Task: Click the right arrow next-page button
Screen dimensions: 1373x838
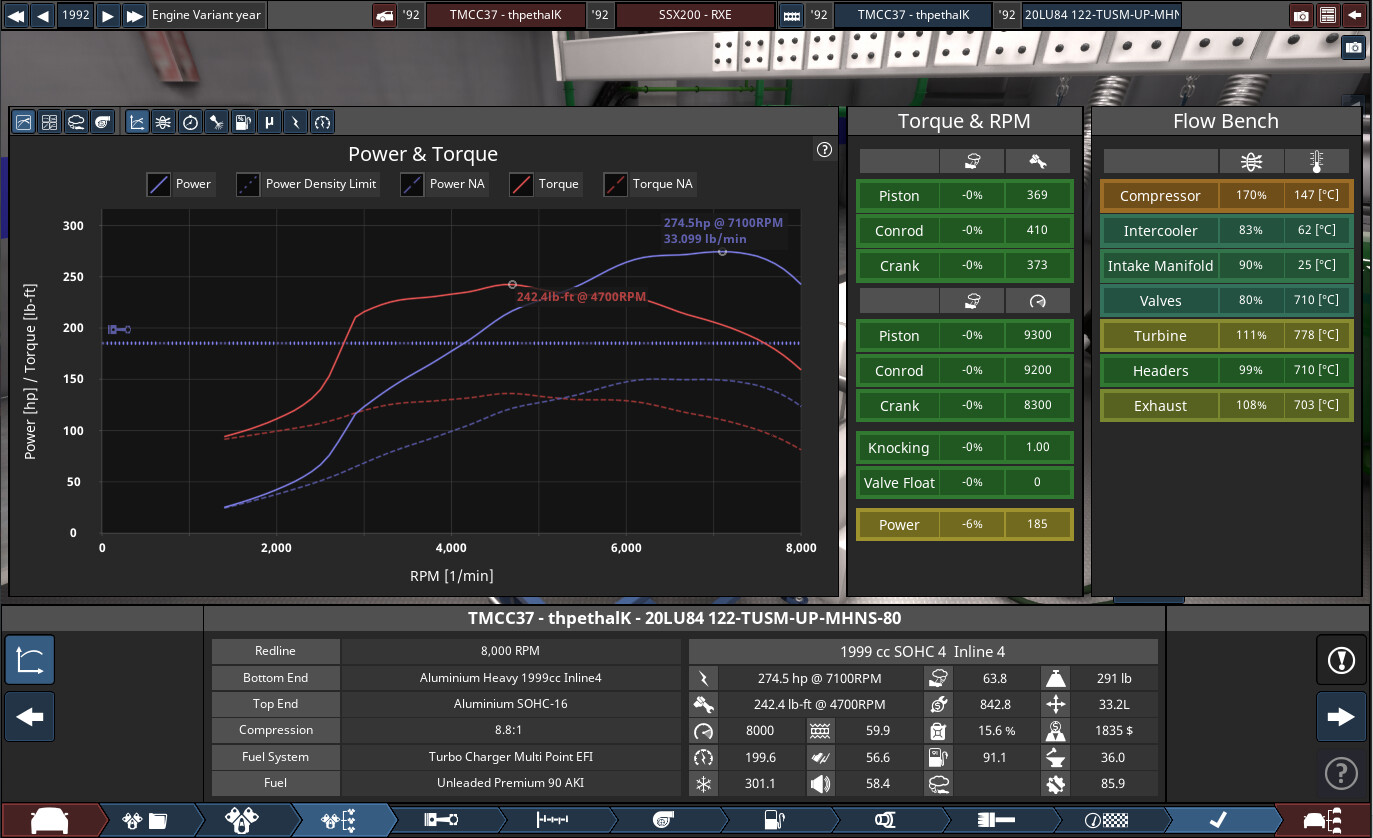Action: [1341, 717]
